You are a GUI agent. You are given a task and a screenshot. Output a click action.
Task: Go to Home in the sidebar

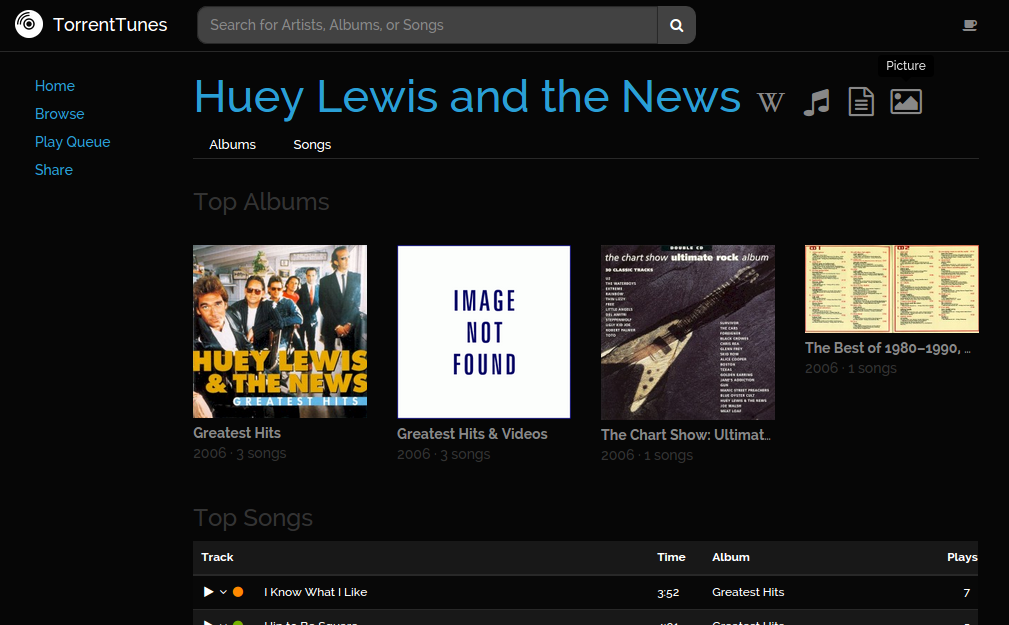pyautogui.click(x=55, y=86)
